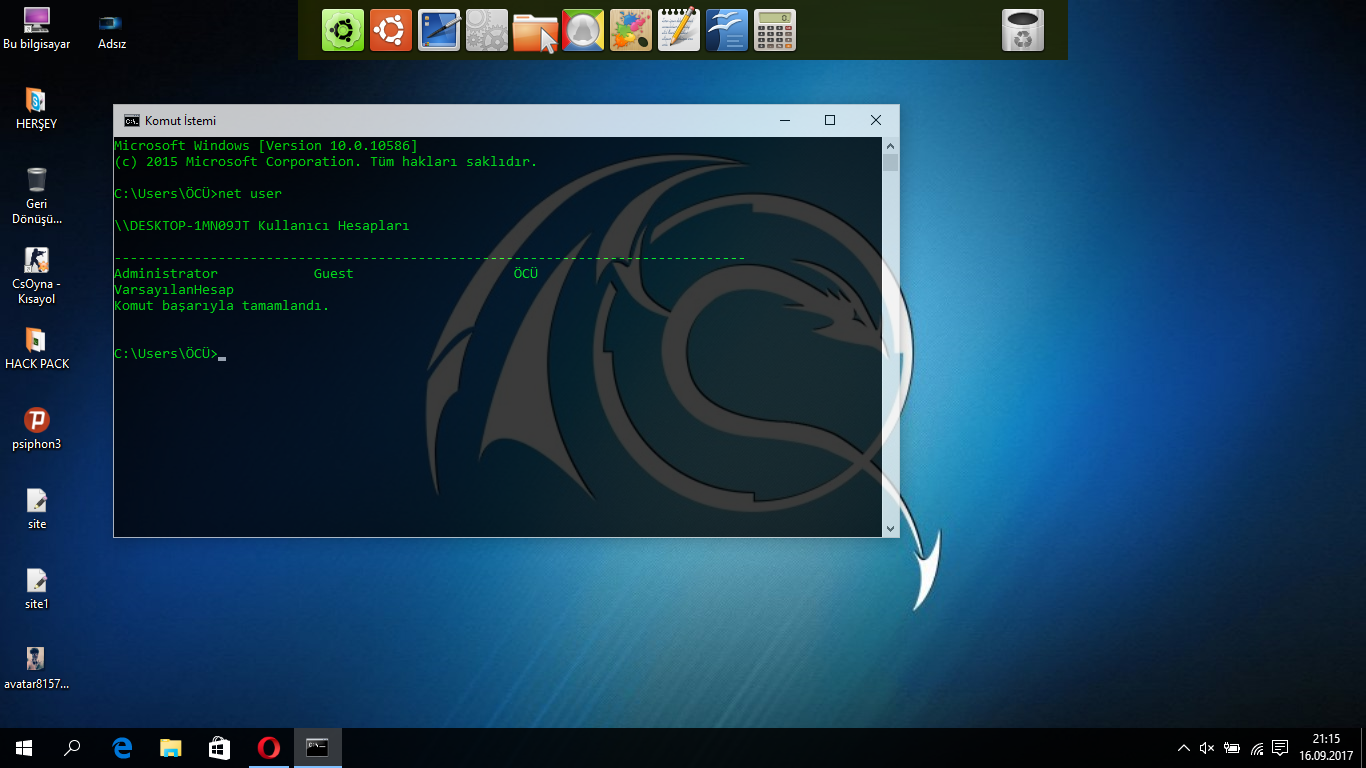1366x768 pixels.
Task: Select the site file desktop icon
Action: coord(37,509)
